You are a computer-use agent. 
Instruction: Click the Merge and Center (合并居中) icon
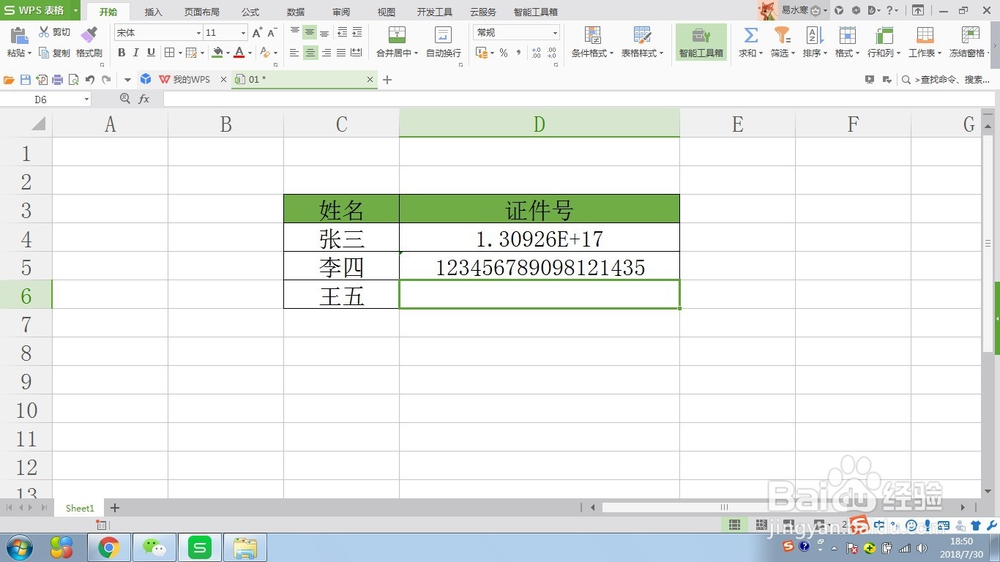(x=397, y=35)
